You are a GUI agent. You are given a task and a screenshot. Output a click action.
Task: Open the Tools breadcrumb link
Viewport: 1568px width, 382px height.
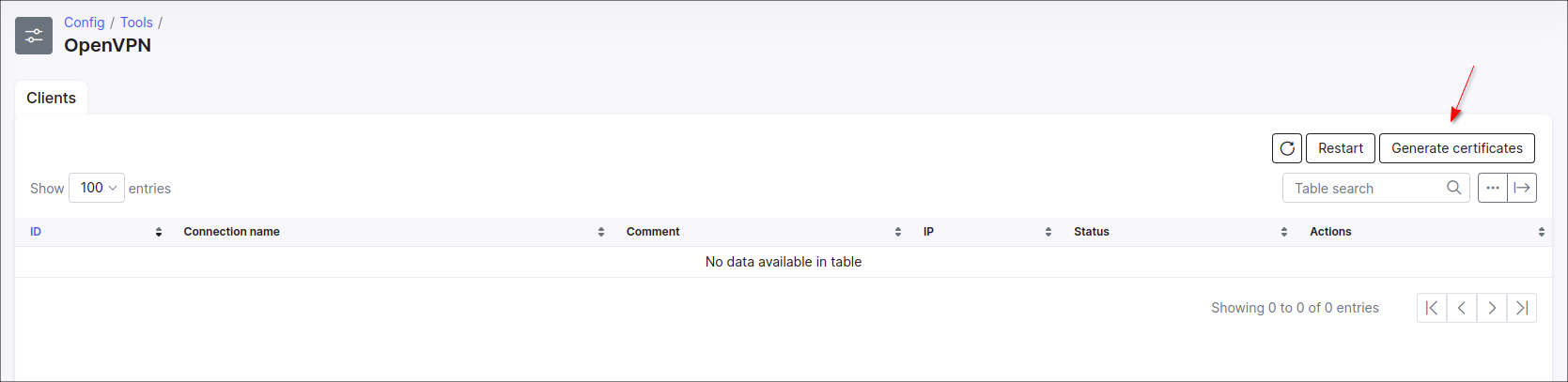[136, 23]
